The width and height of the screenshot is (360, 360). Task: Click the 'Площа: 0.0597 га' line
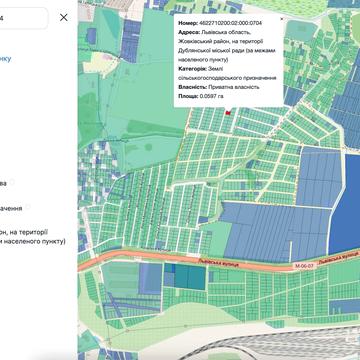point(201,96)
